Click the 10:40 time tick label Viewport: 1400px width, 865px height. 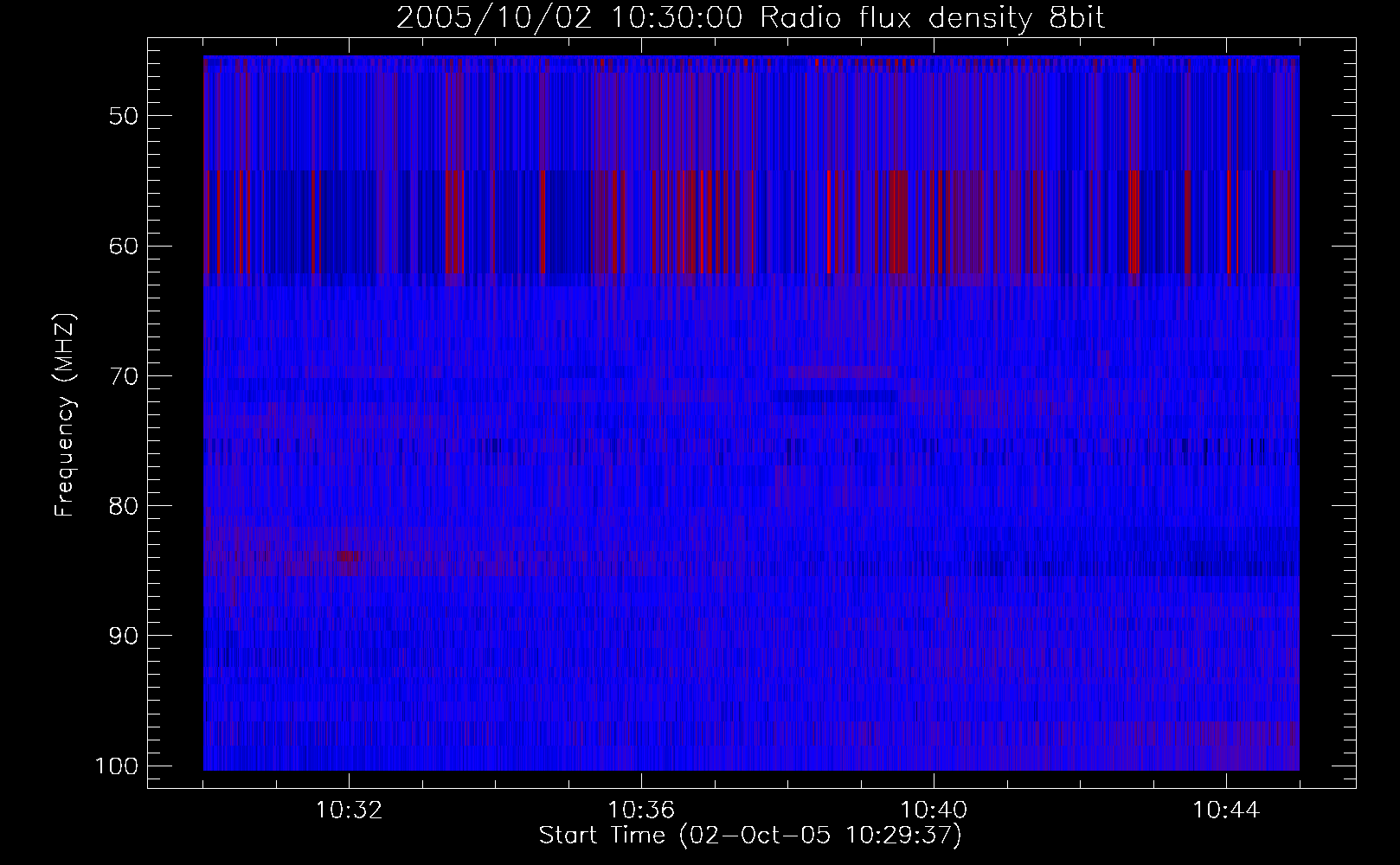(x=934, y=811)
